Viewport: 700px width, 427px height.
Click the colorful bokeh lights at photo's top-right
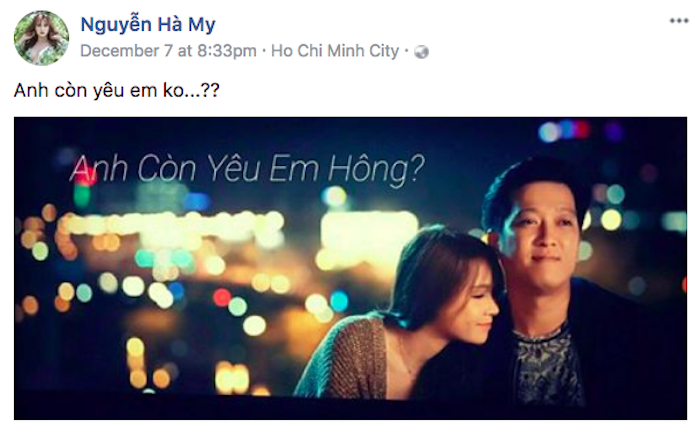[569, 130]
